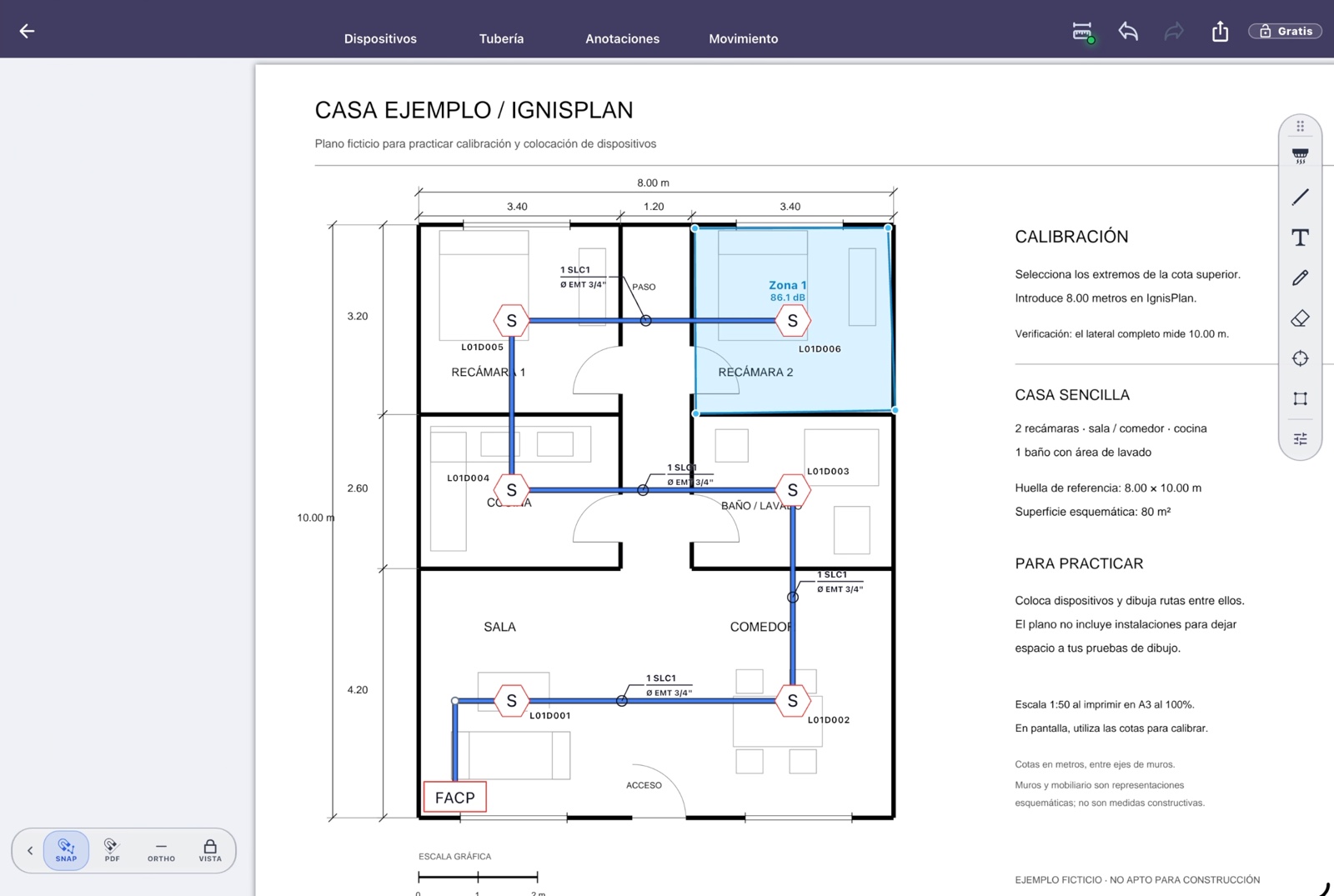Select the pencil freehand tool

pos(1300,278)
